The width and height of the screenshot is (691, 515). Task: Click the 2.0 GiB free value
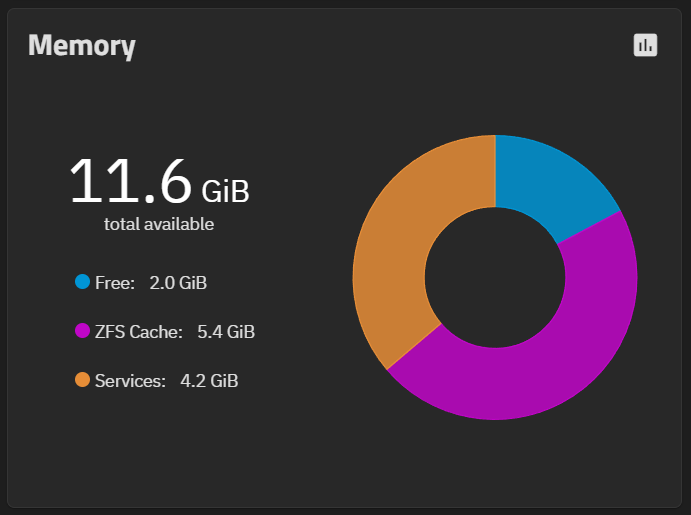pyautogui.click(x=178, y=283)
